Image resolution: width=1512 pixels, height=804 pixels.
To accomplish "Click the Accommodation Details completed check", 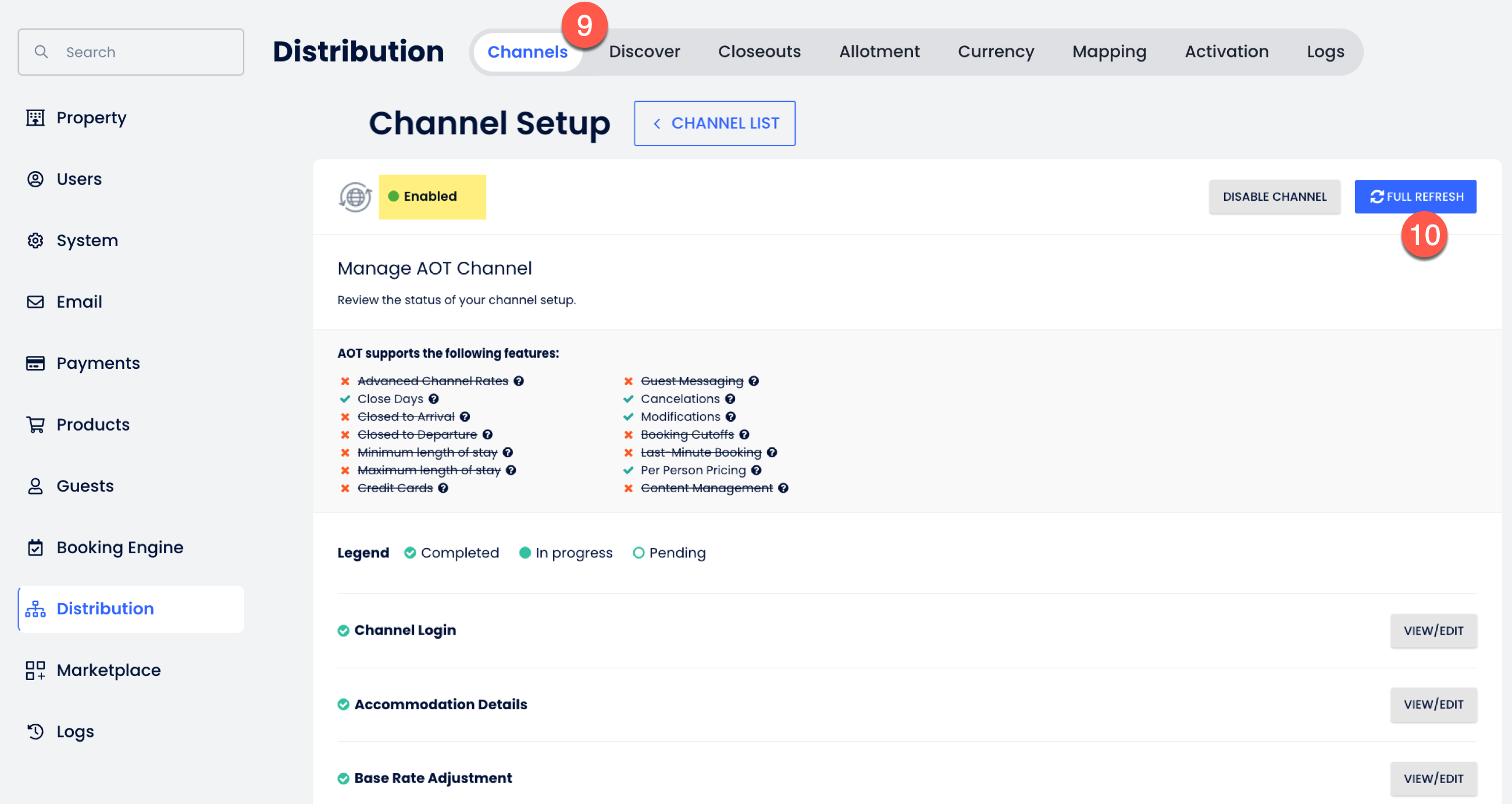I will pos(343,705).
